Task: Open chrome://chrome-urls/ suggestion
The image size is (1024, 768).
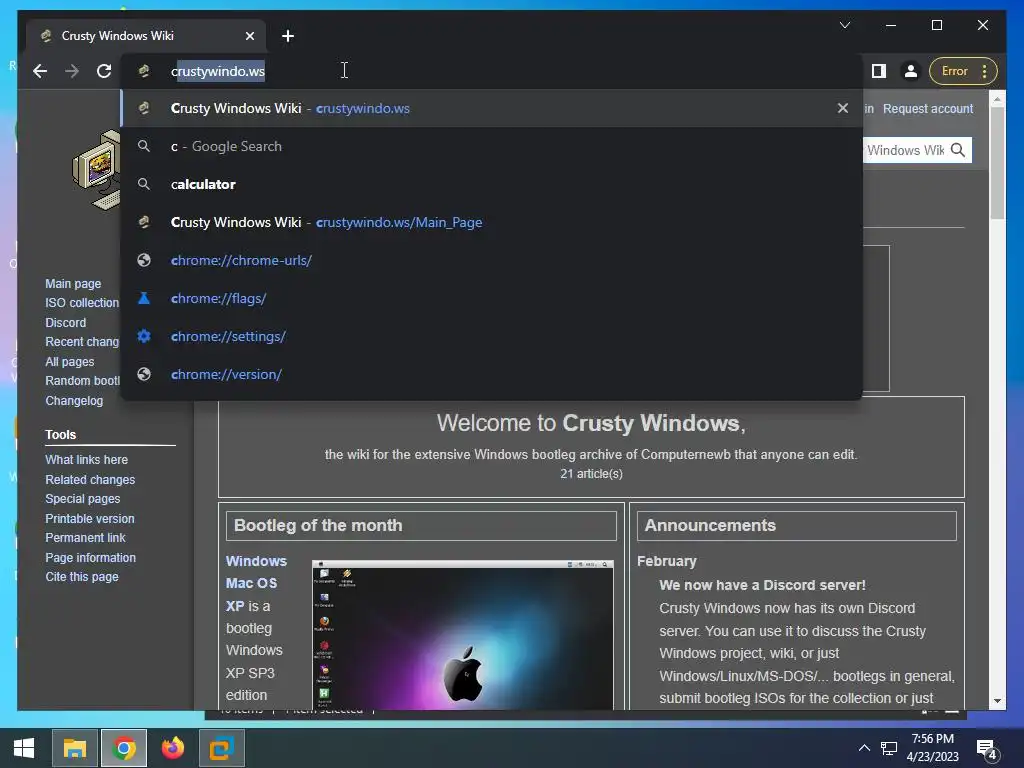Action: [491, 260]
